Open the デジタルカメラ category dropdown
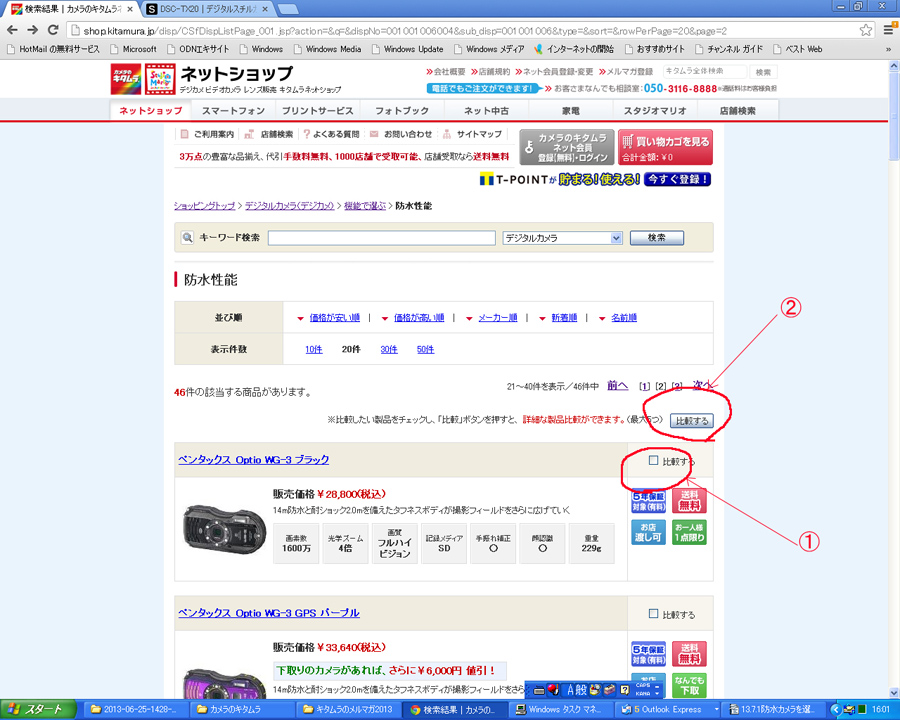Viewport: 900px width, 720px height. tap(562, 238)
